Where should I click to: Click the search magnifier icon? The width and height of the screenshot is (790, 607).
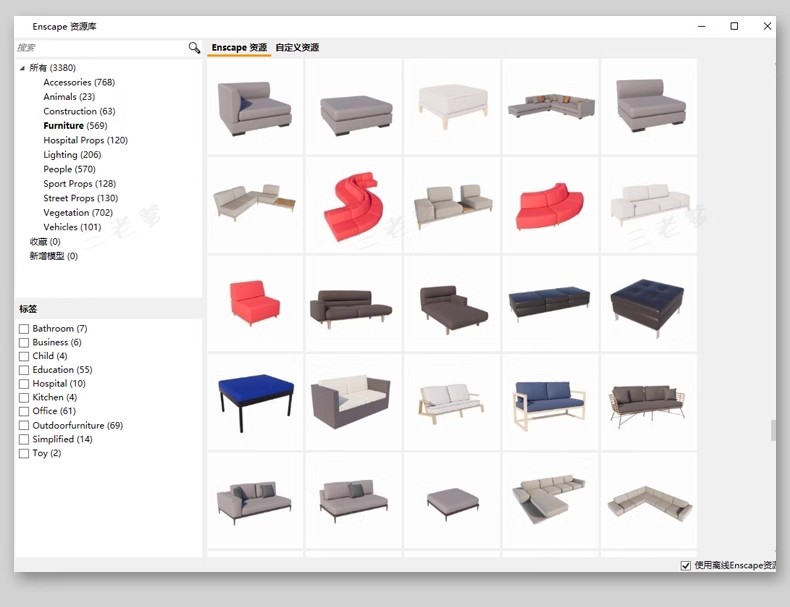(x=194, y=48)
